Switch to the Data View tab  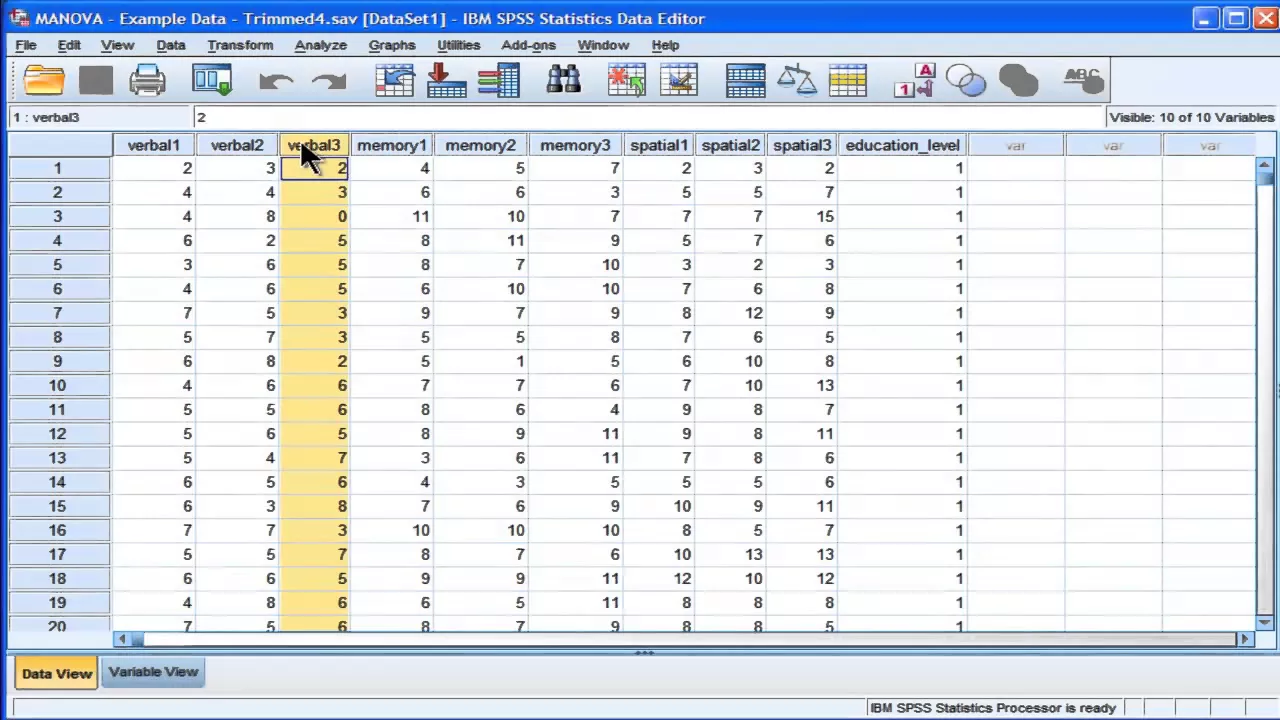57,673
